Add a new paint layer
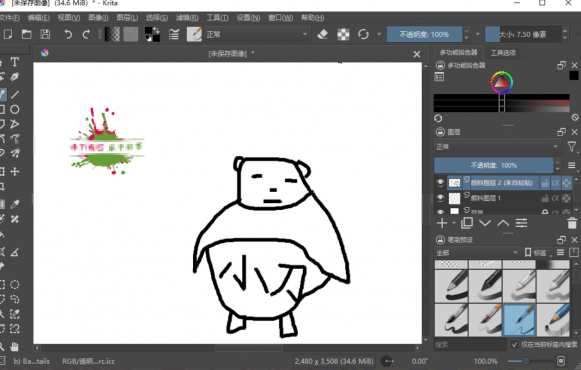 point(442,223)
